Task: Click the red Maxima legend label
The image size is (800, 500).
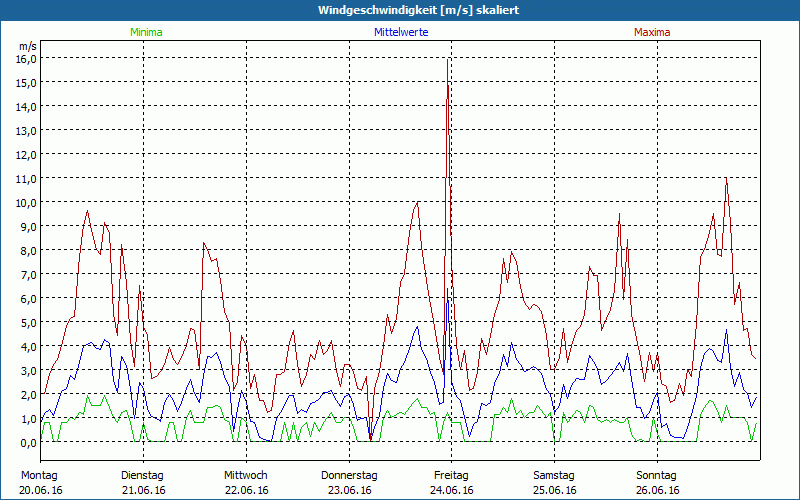Action: click(652, 32)
